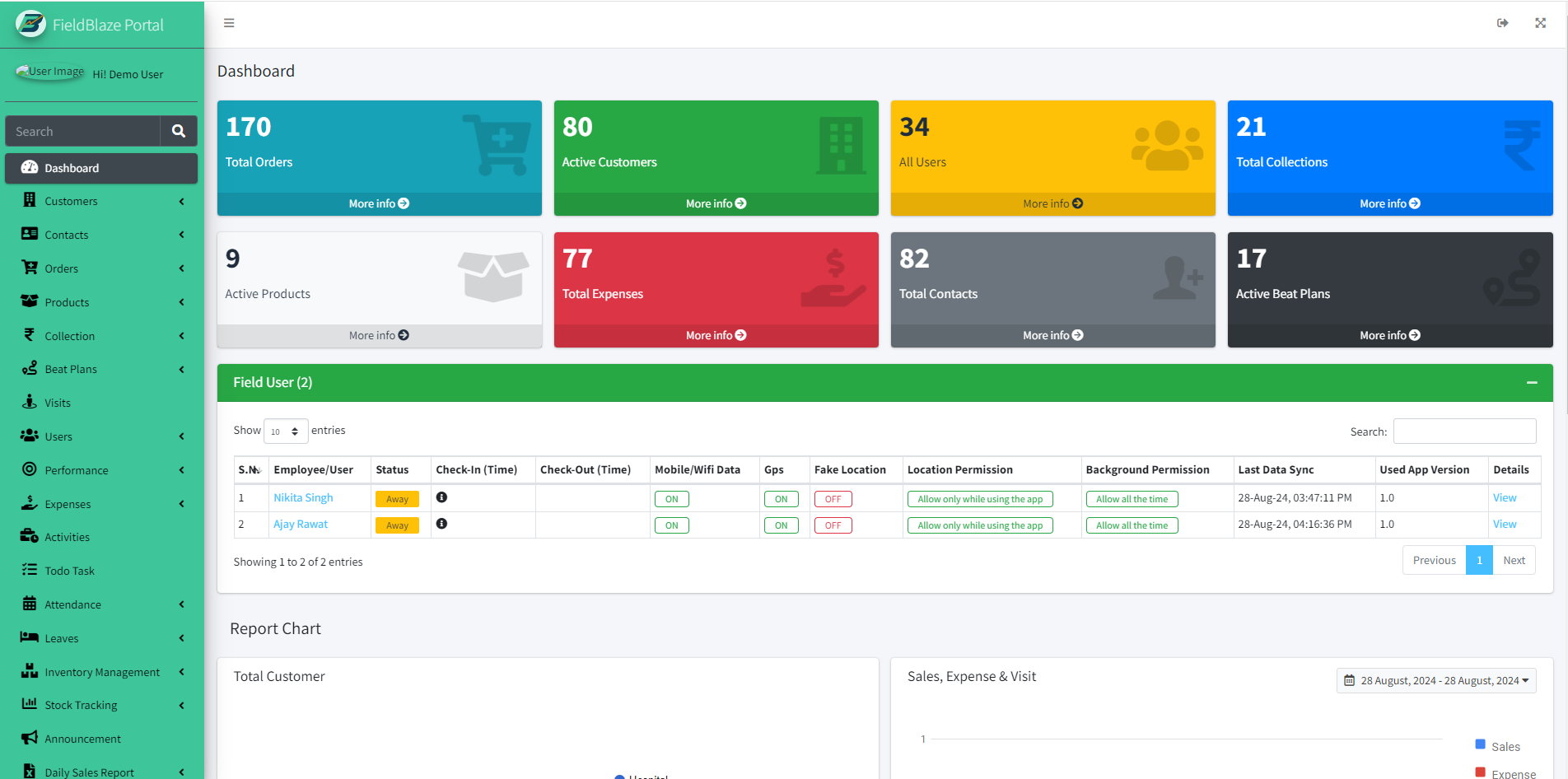Click the sidebar search magnifier button
Screen dimensions: 1568x779
(178, 131)
